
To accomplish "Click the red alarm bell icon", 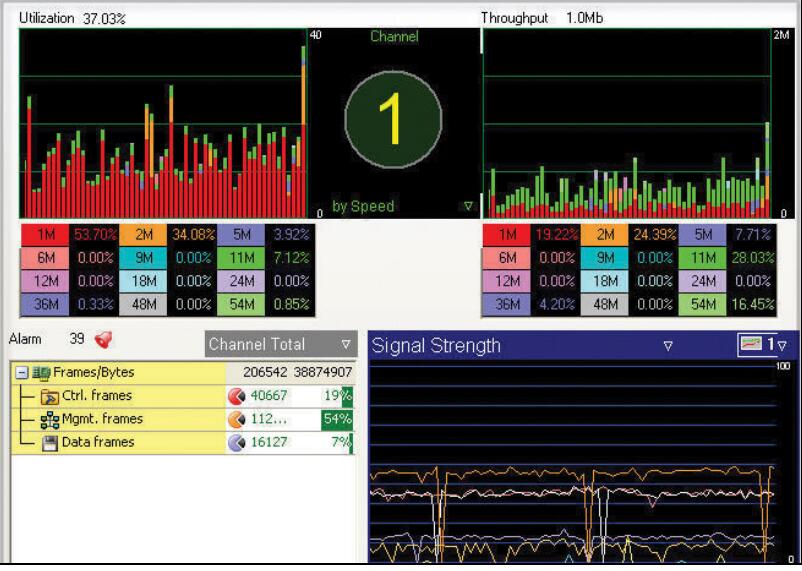I will click(x=103, y=339).
